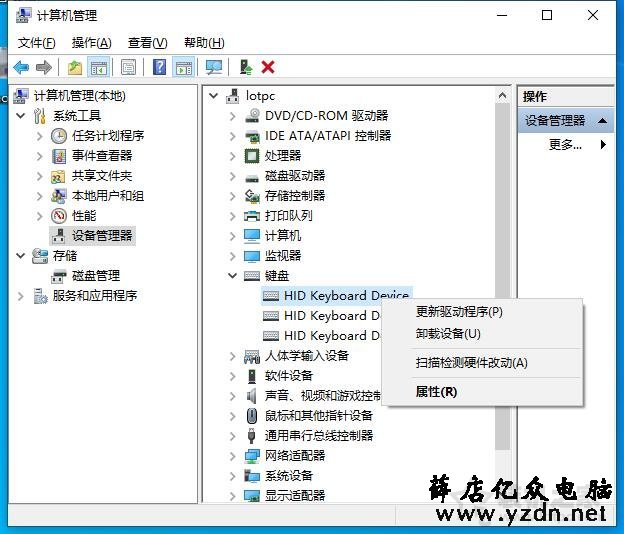Collapse the 存储 tree node
This screenshot has width=624, height=534.
pos(21,255)
